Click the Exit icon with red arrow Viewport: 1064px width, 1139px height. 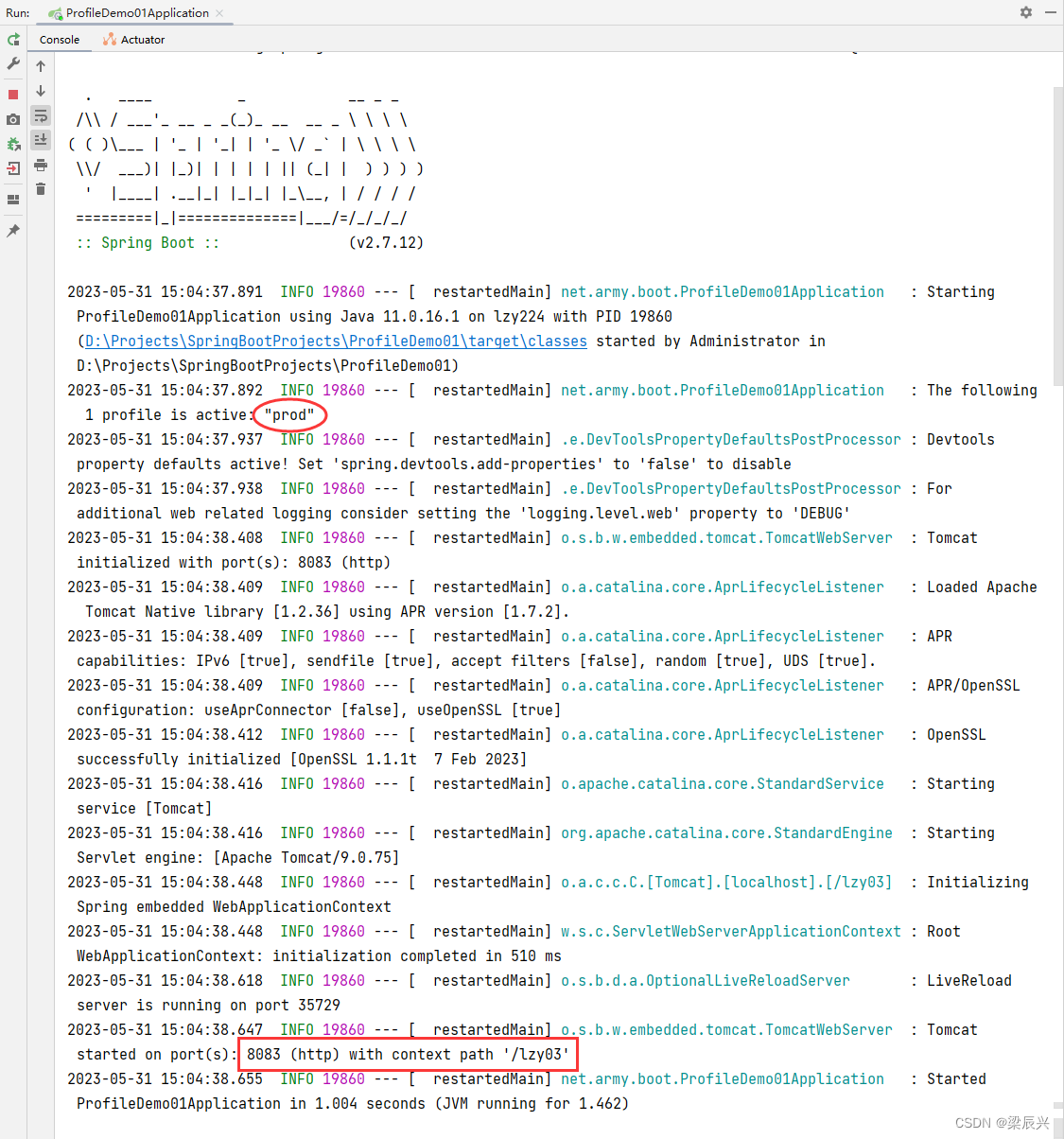[13, 168]
